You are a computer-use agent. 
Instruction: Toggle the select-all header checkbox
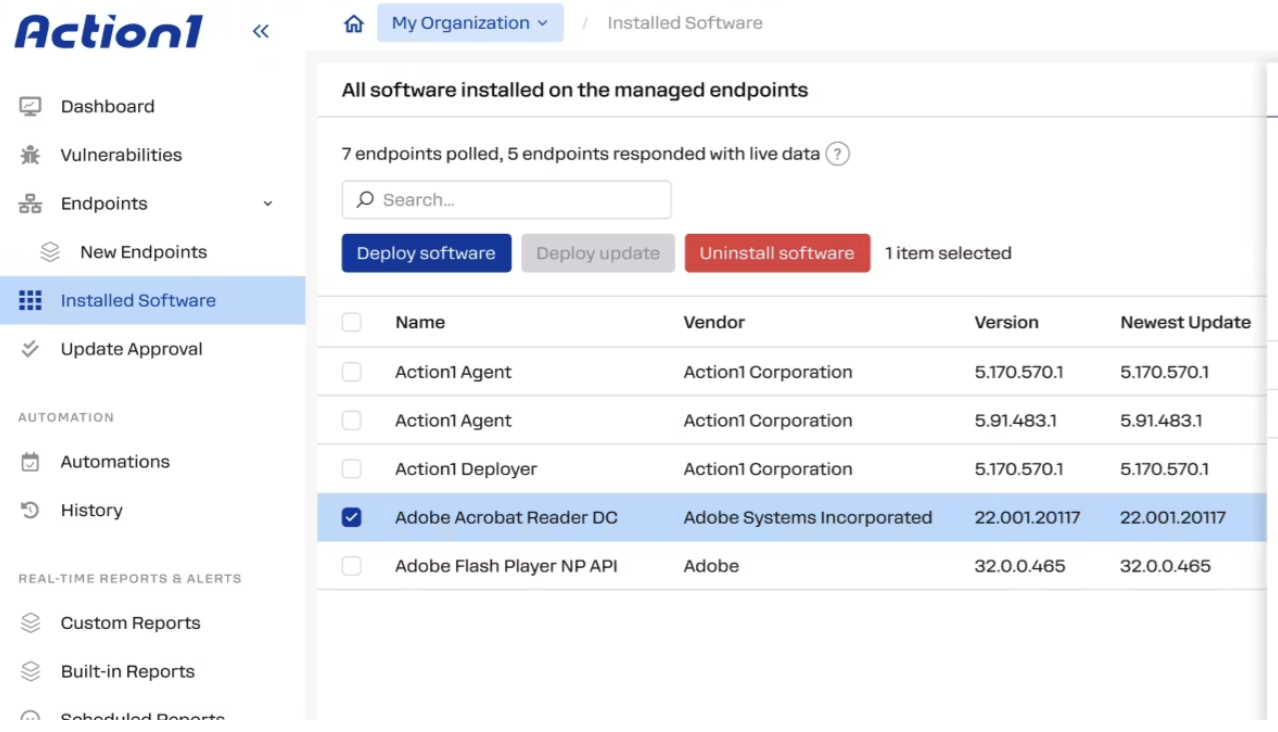click(x=351, y=322)
